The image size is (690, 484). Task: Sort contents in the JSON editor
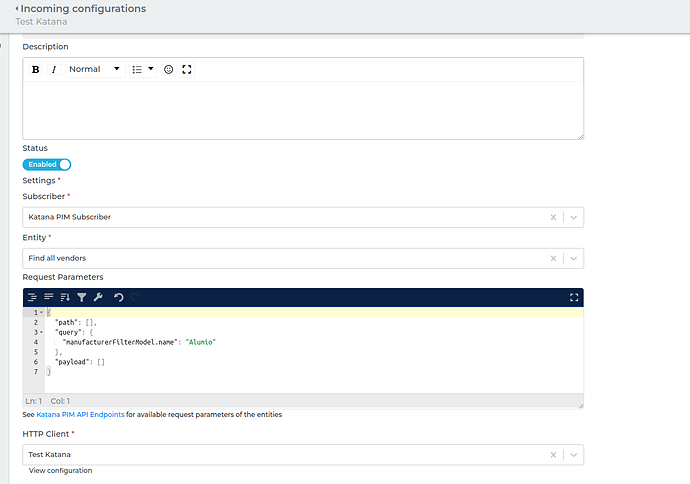65,297
